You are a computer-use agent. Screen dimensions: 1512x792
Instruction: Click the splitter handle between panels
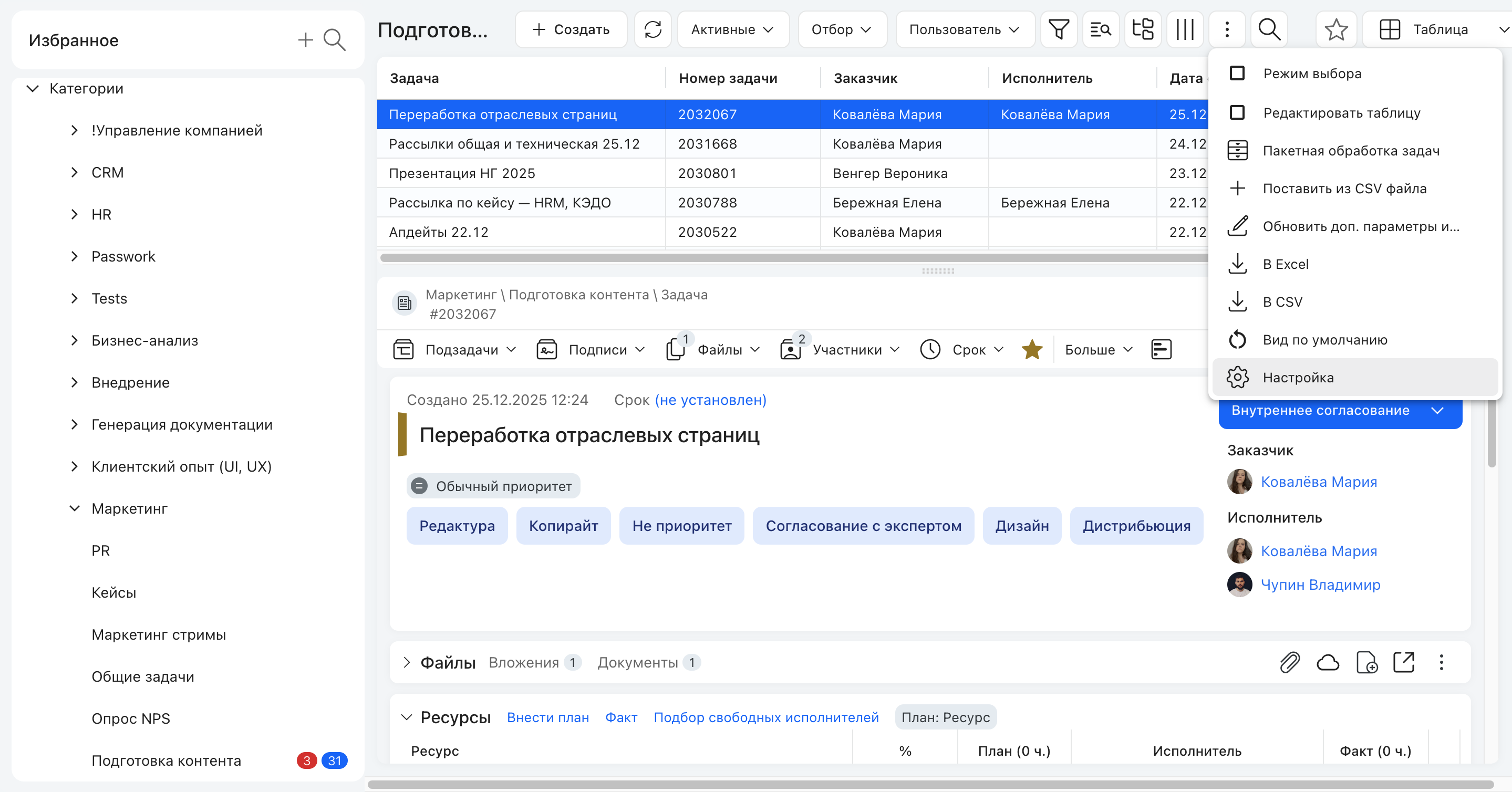pos(937,271)
